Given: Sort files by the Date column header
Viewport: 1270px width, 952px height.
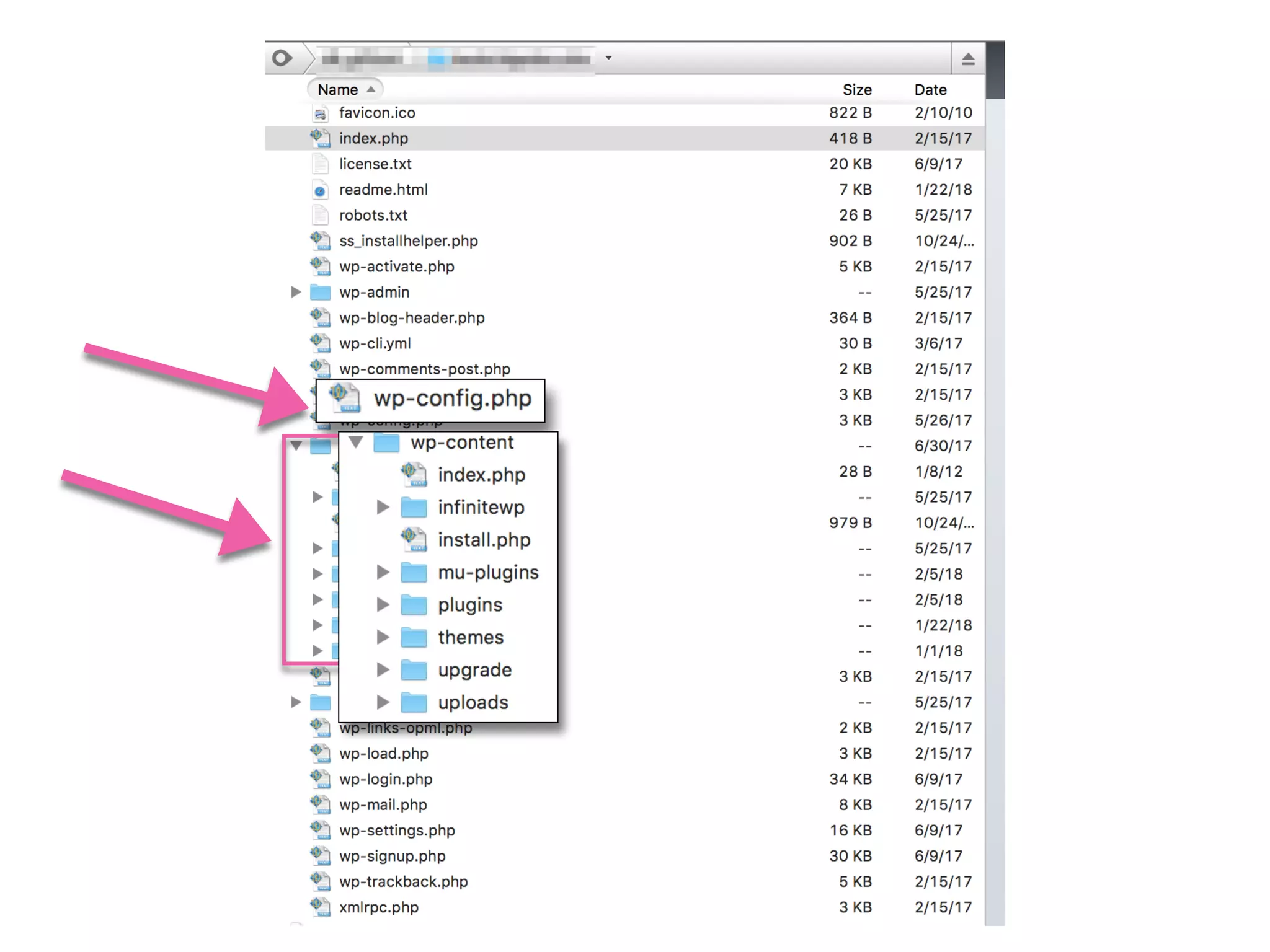Looking at the screenshot, I should coord(930,90).
